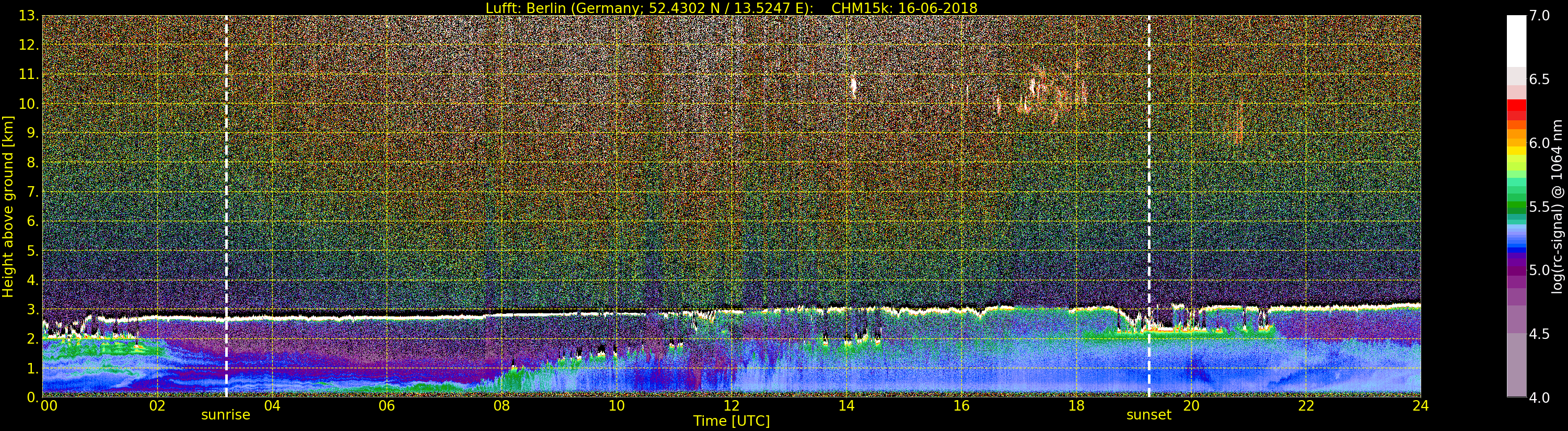This screenshot has height=431, width=1568.
Task: Click height axis tick "9."
Action: pos(33,133)
